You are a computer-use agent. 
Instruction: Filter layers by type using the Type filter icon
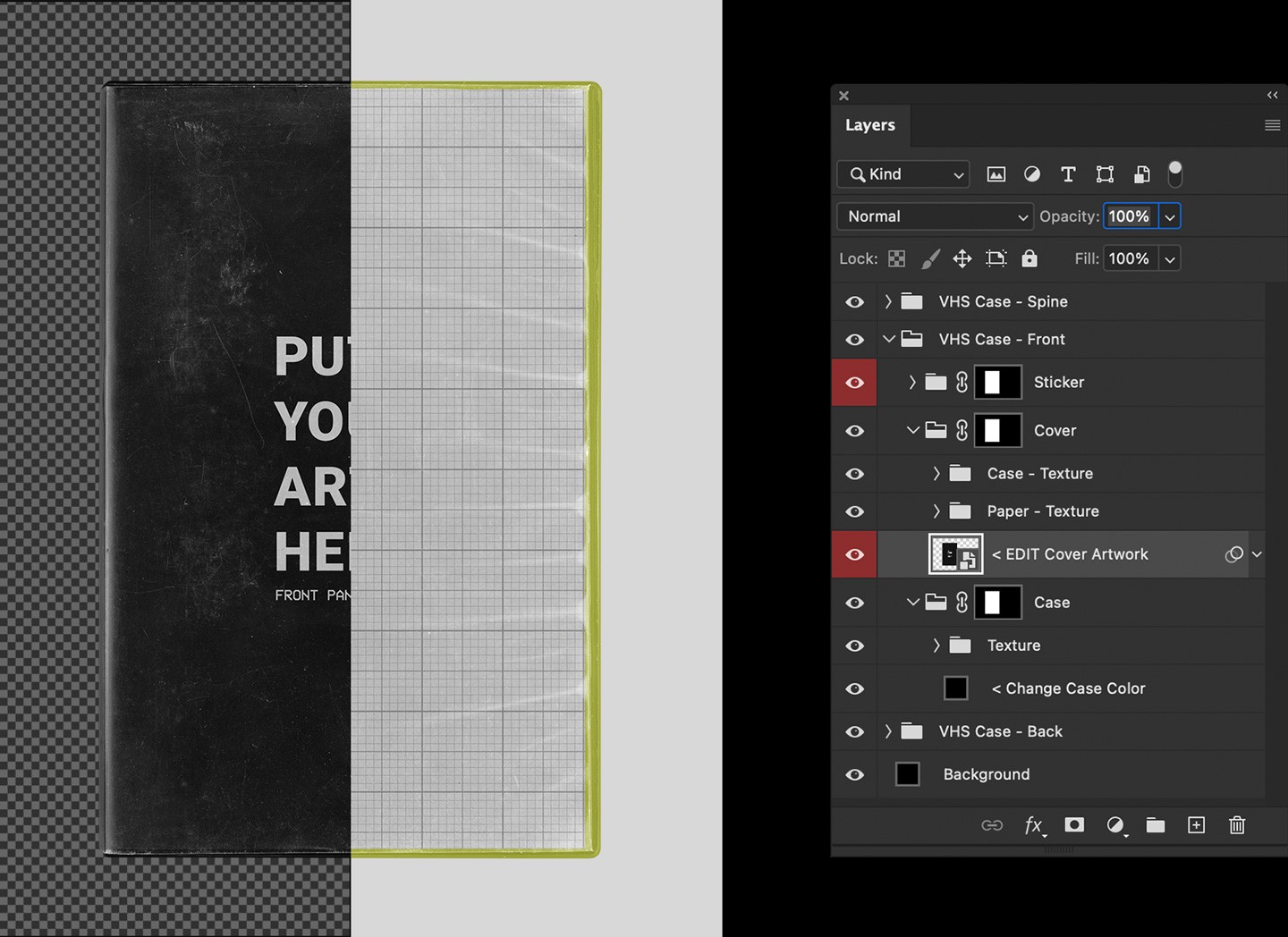1068,174
